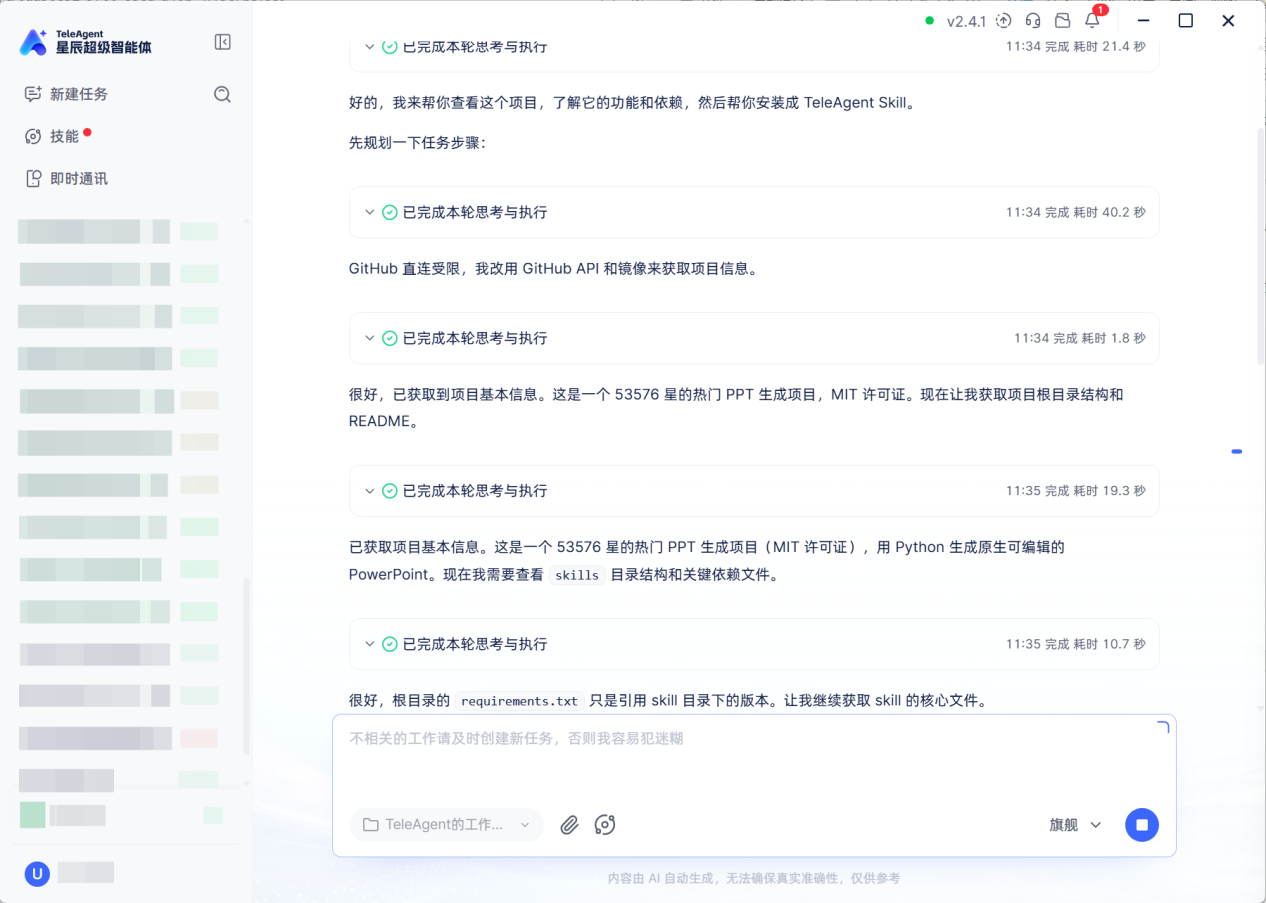Click the text '先规划一下任务步骤：'

click(417, 143)
